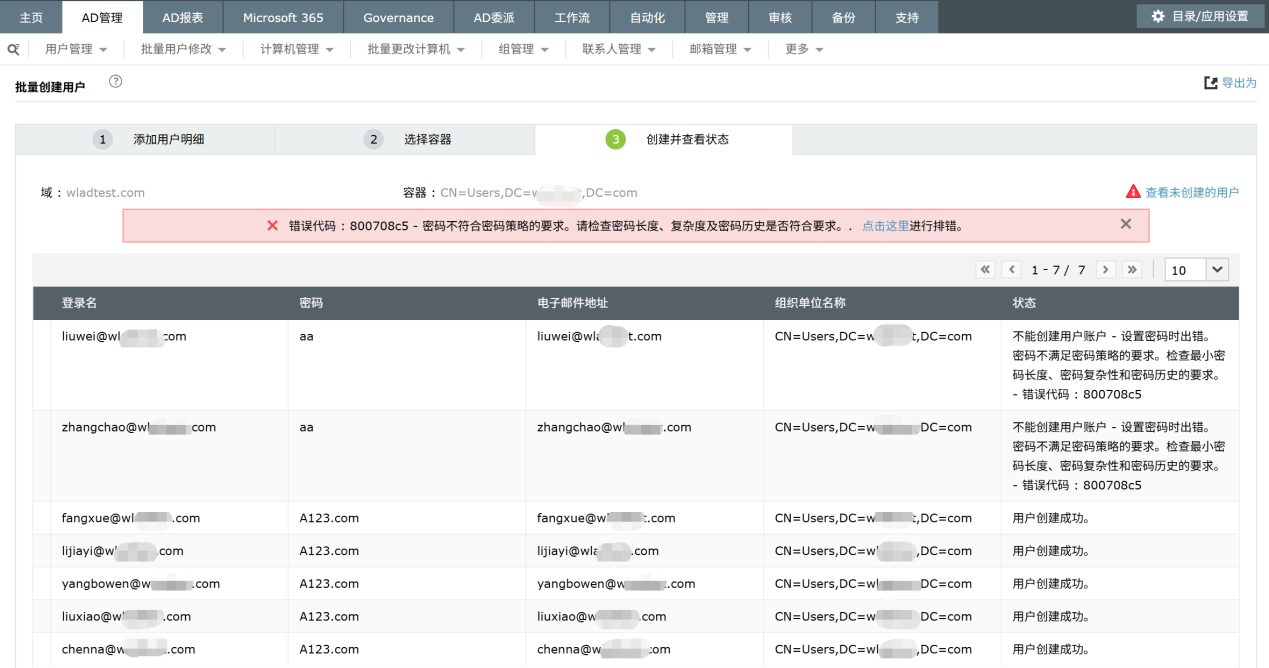Switch to the AD报表 tab
Image resolution: width=1269 pixels, height=668 pixels.
click(182, 17)
